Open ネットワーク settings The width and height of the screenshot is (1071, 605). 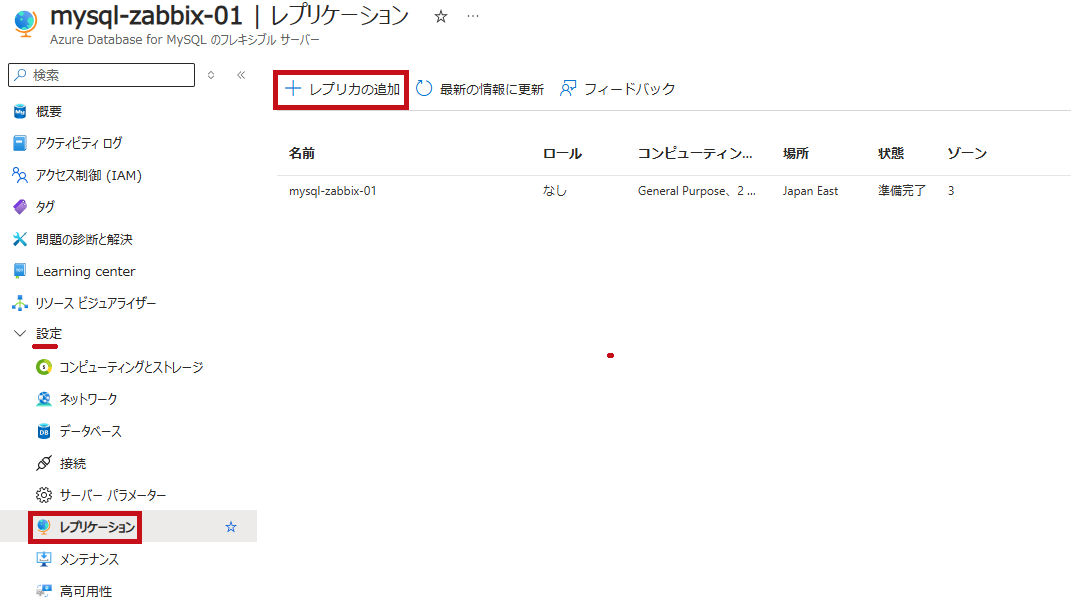pyautogui.click(x=76, y=399)
